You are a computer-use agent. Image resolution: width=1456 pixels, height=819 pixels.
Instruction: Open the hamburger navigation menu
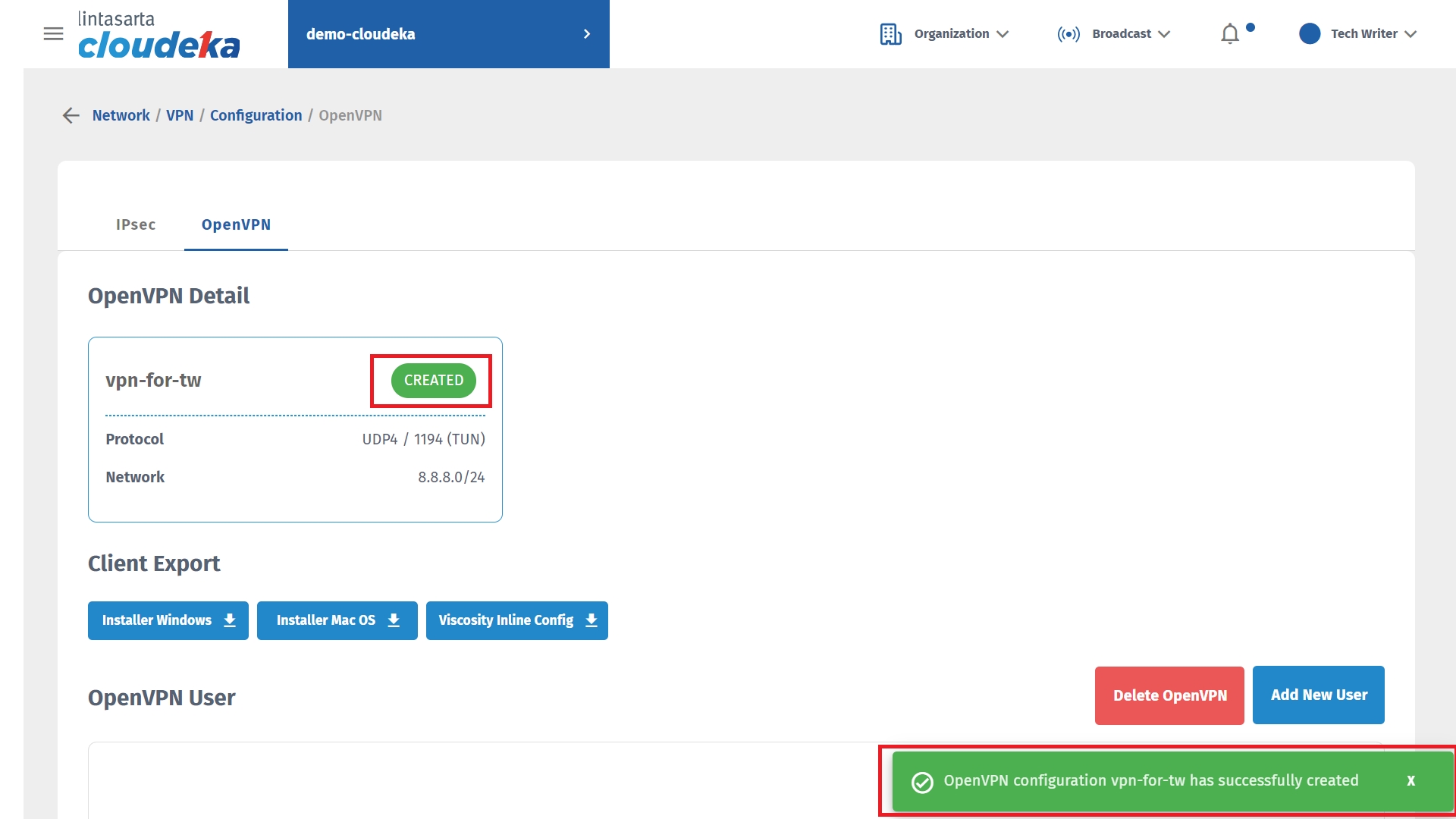coord(53,34)
